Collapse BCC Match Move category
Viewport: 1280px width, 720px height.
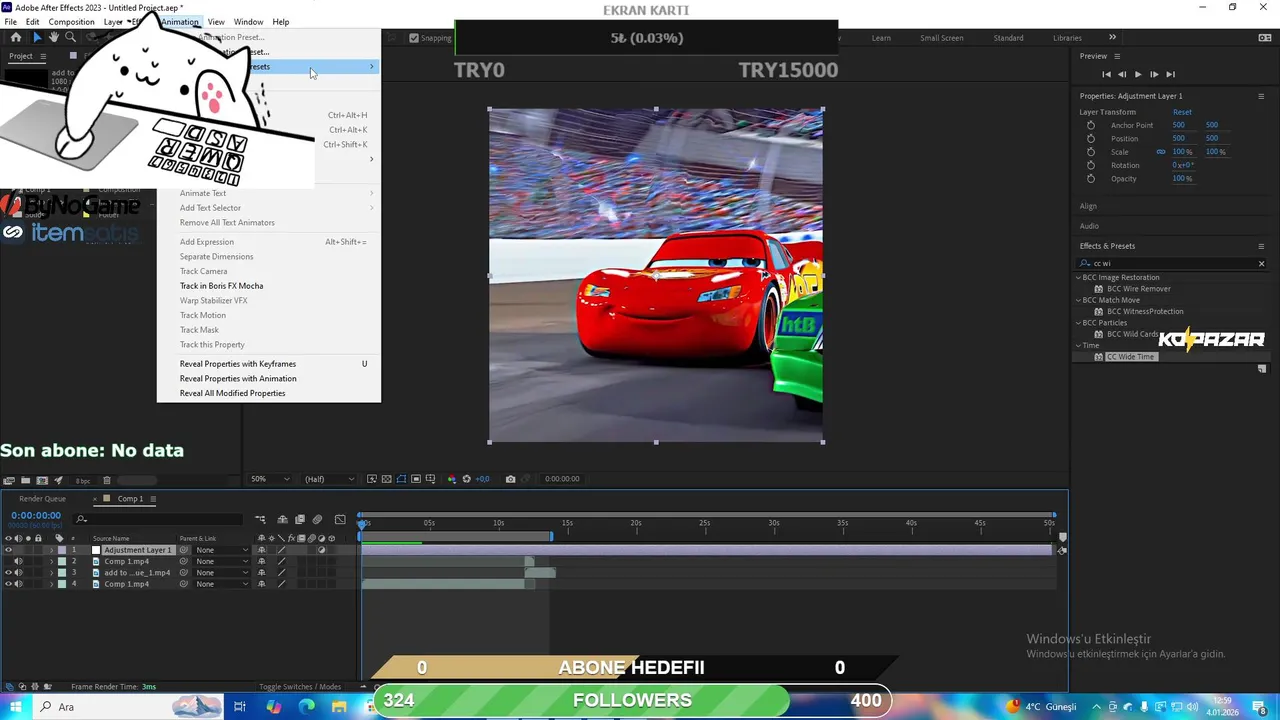point(1078,300)
